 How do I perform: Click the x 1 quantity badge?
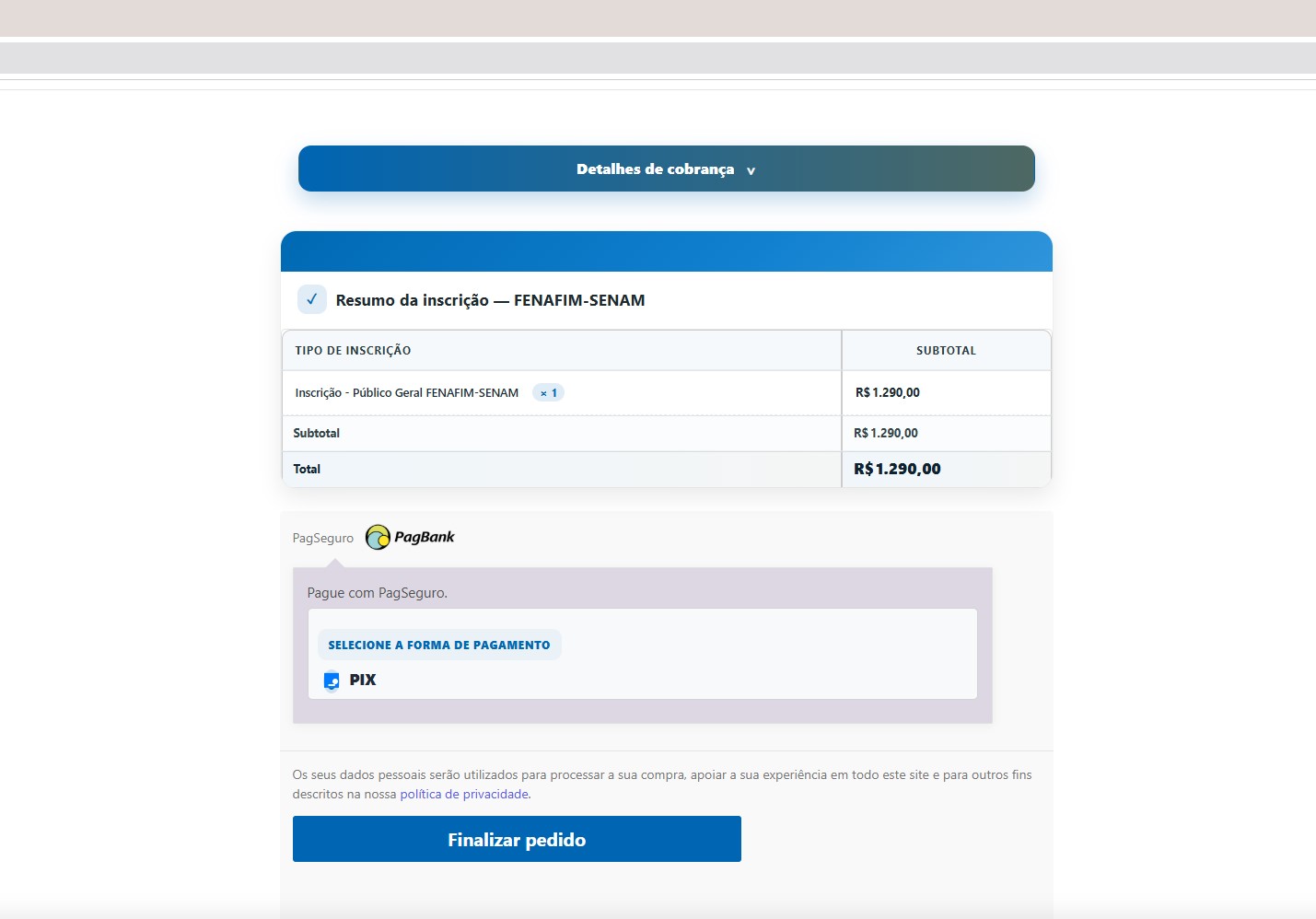pyautogui.click(x=548, y=392)
